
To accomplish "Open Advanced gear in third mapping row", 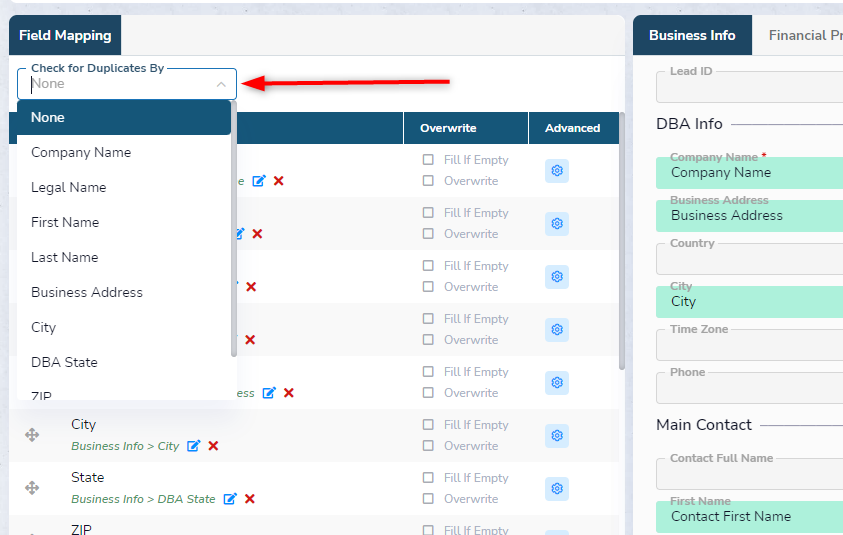I will 557,276.
